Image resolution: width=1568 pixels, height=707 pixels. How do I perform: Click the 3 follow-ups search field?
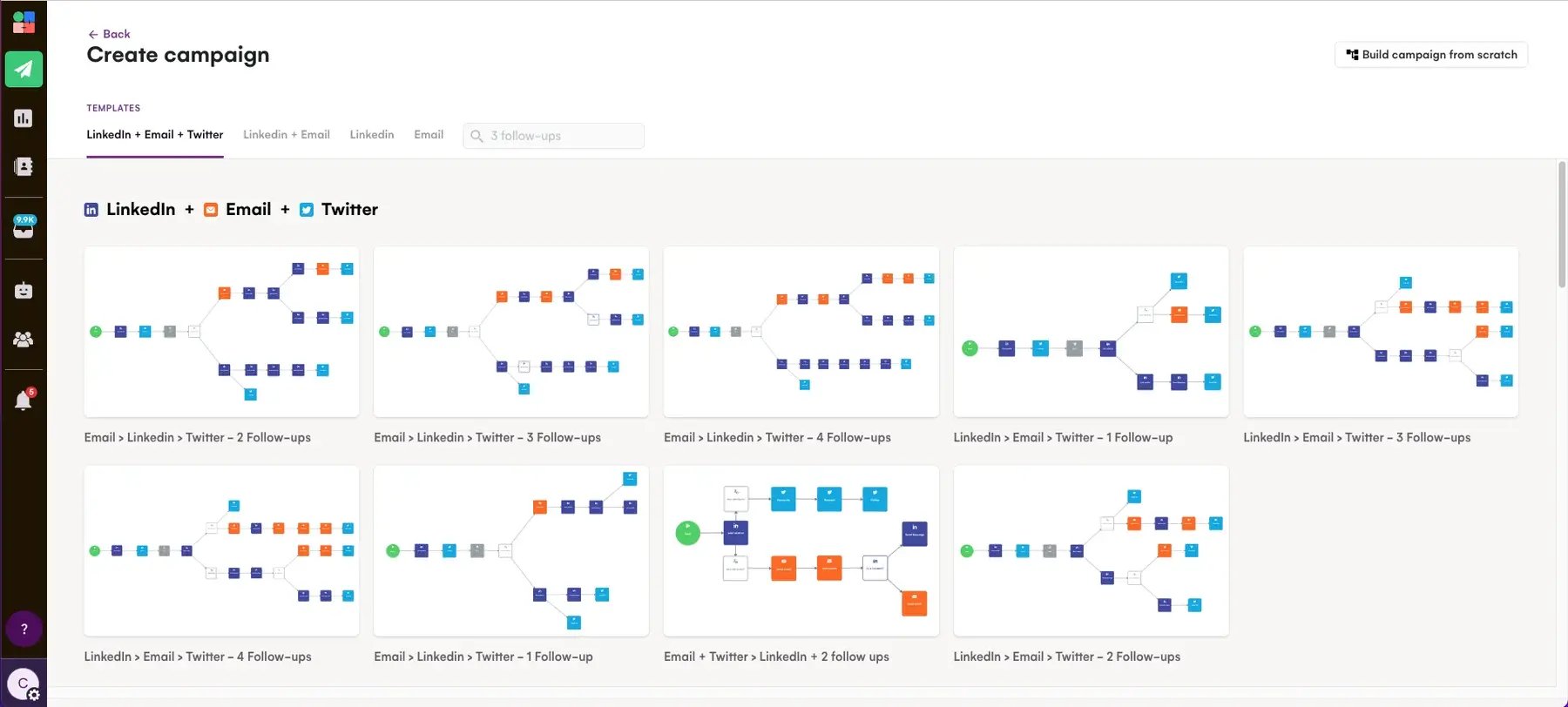pyautogui.click(x=553, y=135)
